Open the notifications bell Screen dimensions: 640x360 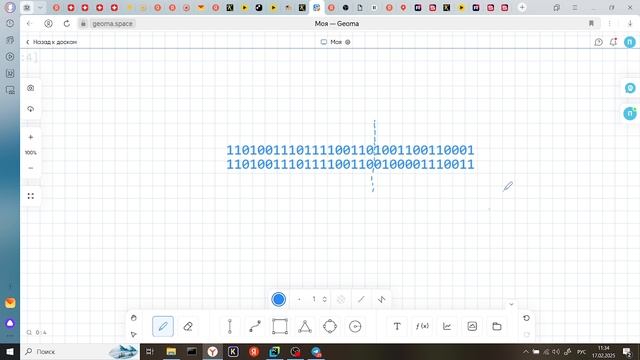coord(613,42)
